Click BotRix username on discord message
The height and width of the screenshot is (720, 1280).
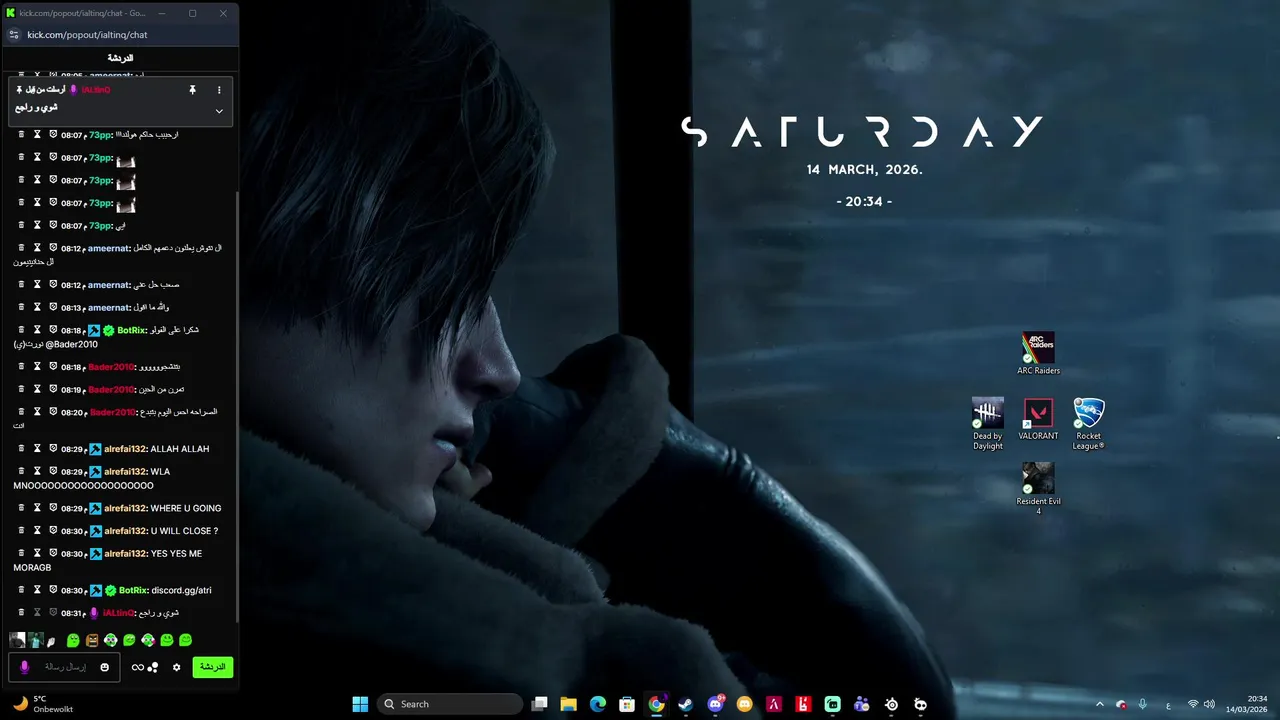point(131,590)
